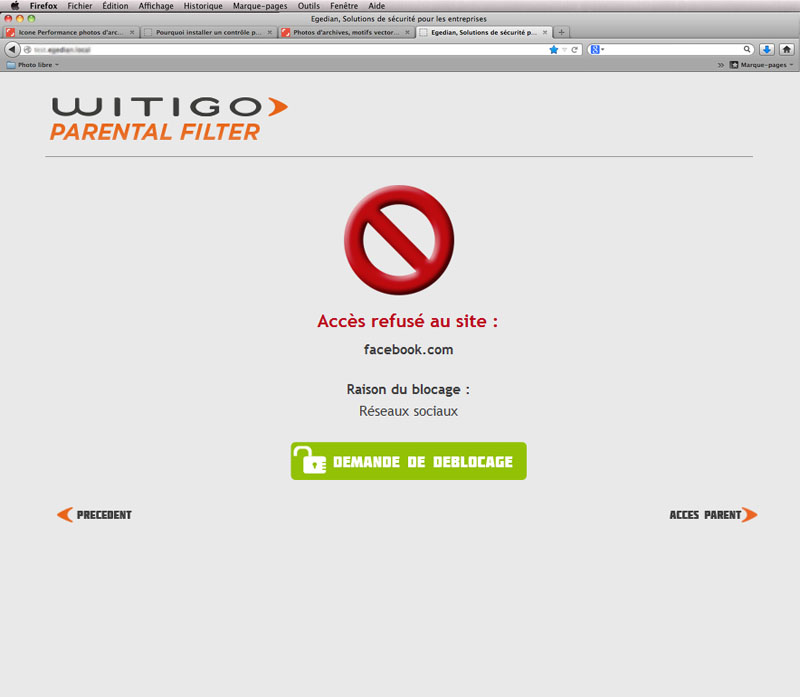
Task: Open the Apple menu
Action: [x=14, y=6]
